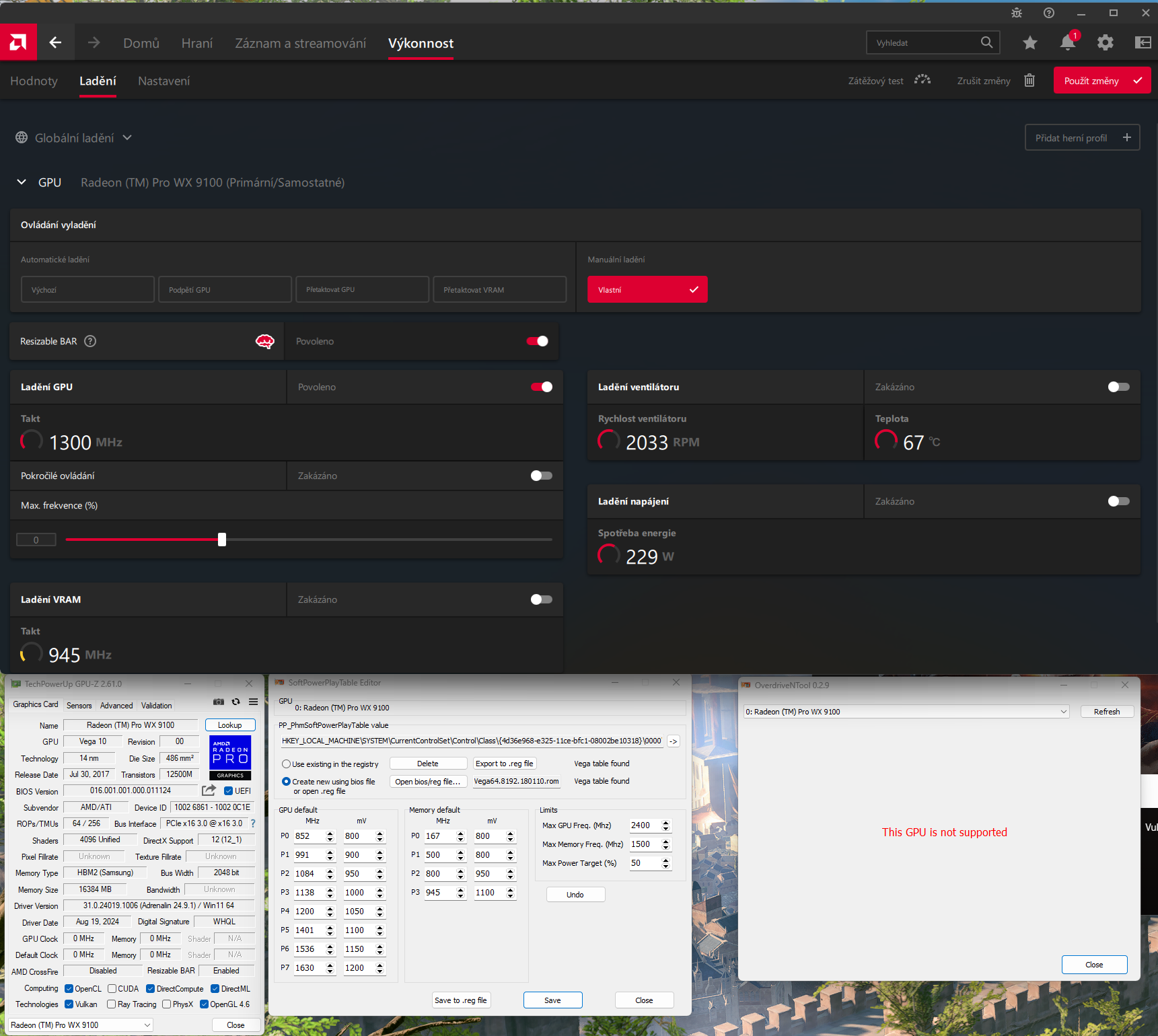
Task: Start the Zátěžový test icon
Action: click(922, 80)
